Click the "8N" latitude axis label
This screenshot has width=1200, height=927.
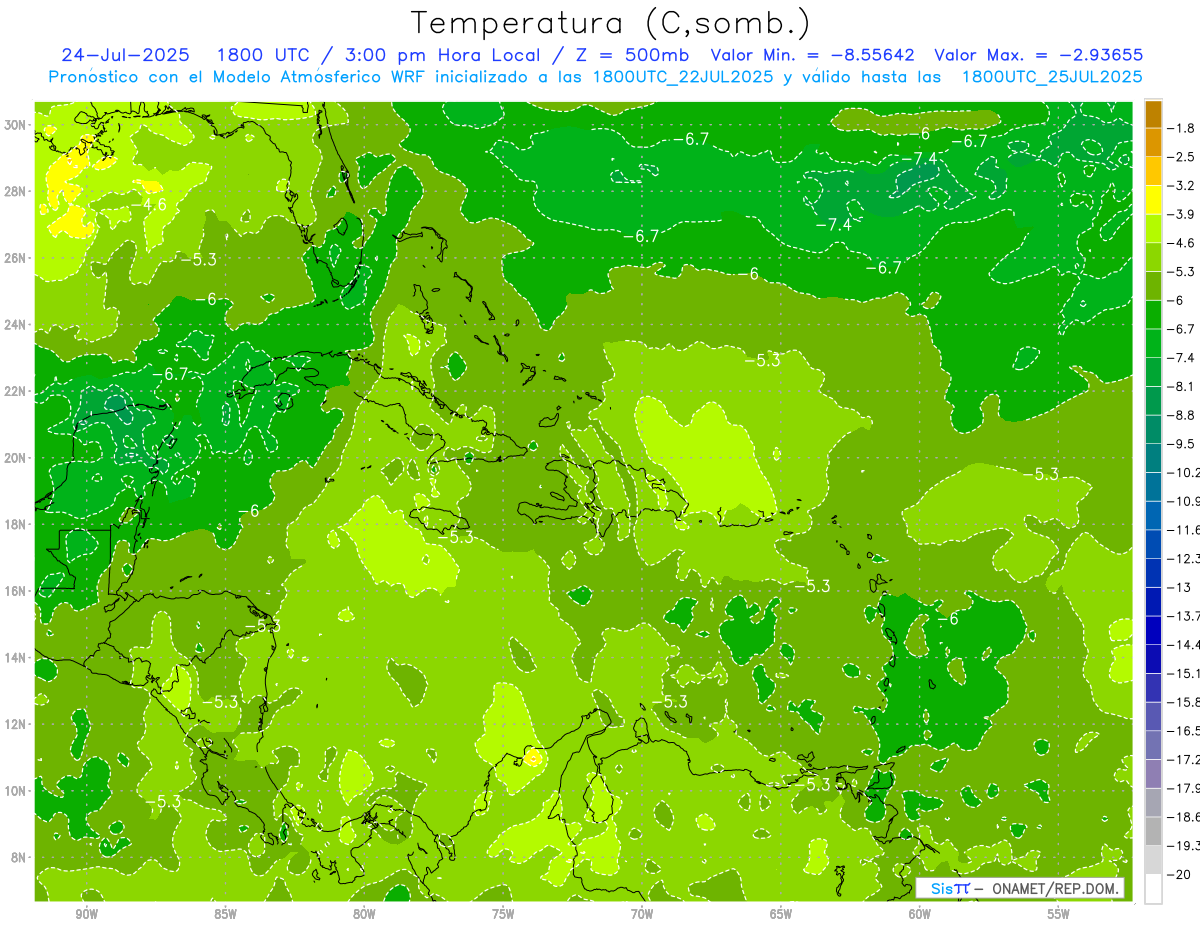pos(19,857)
